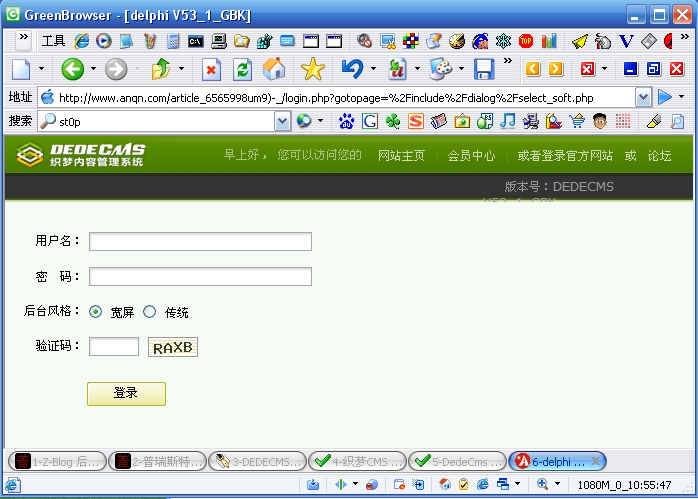Click the Save floppy disk icon
This screenshot has height=499, width=698.
click(x=484, y=69)
